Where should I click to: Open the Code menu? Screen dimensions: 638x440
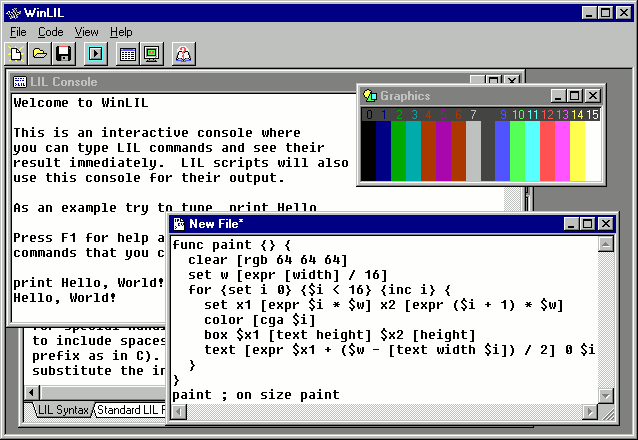coord(50,32)
